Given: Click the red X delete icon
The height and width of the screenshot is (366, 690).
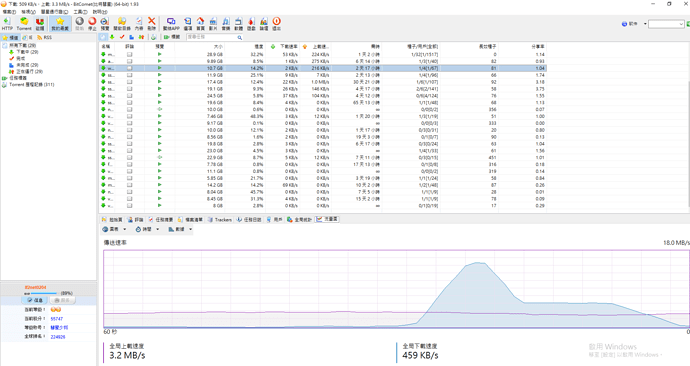Looking at the screenshot, I should pos(151,23).
